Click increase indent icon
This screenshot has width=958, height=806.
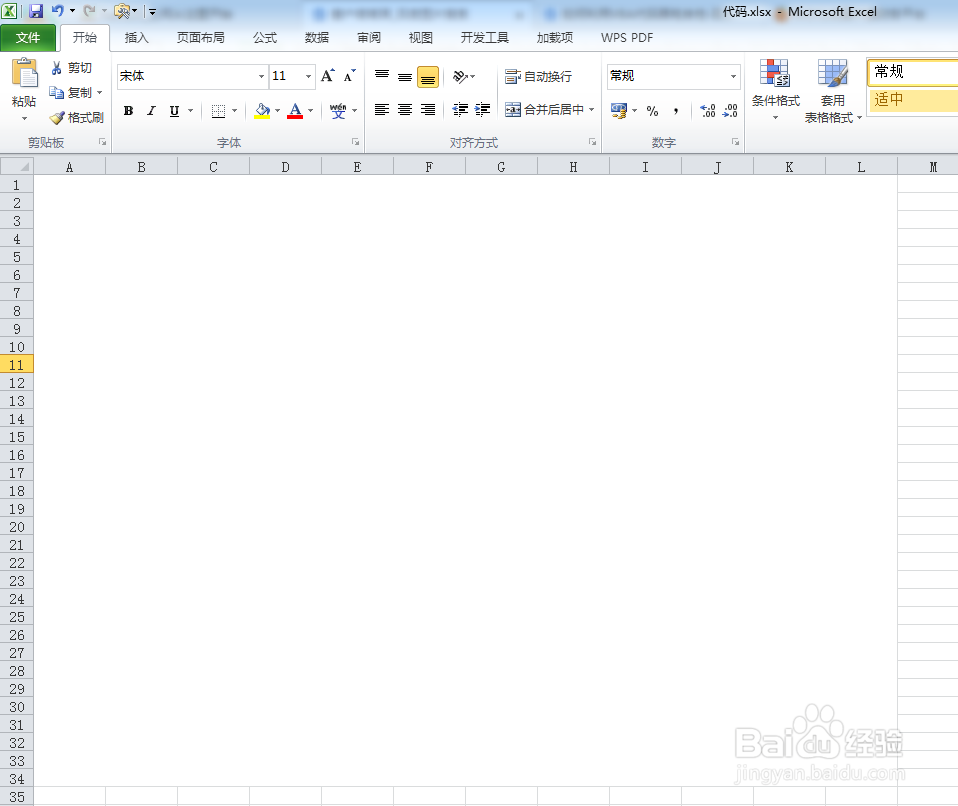tap(483, 110)
